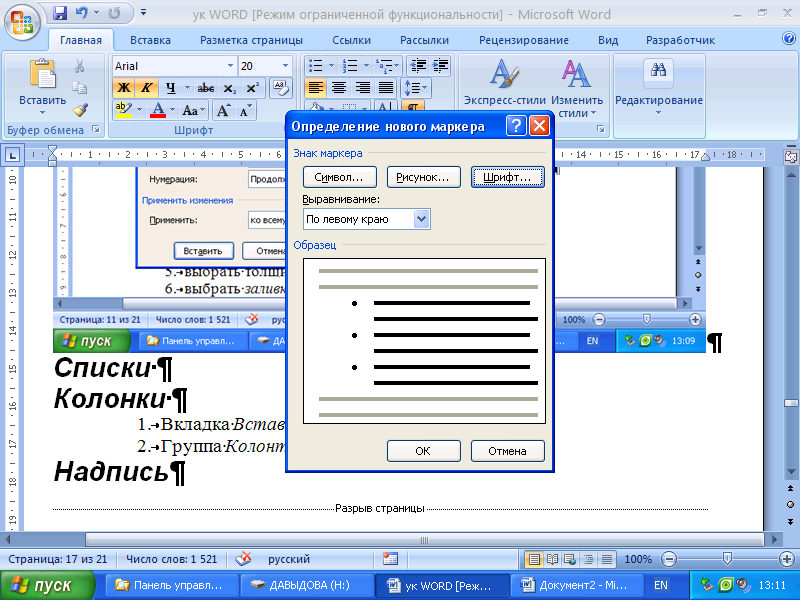Apply the red font color
The image size is (800, 600).
[x=158, y=110]
